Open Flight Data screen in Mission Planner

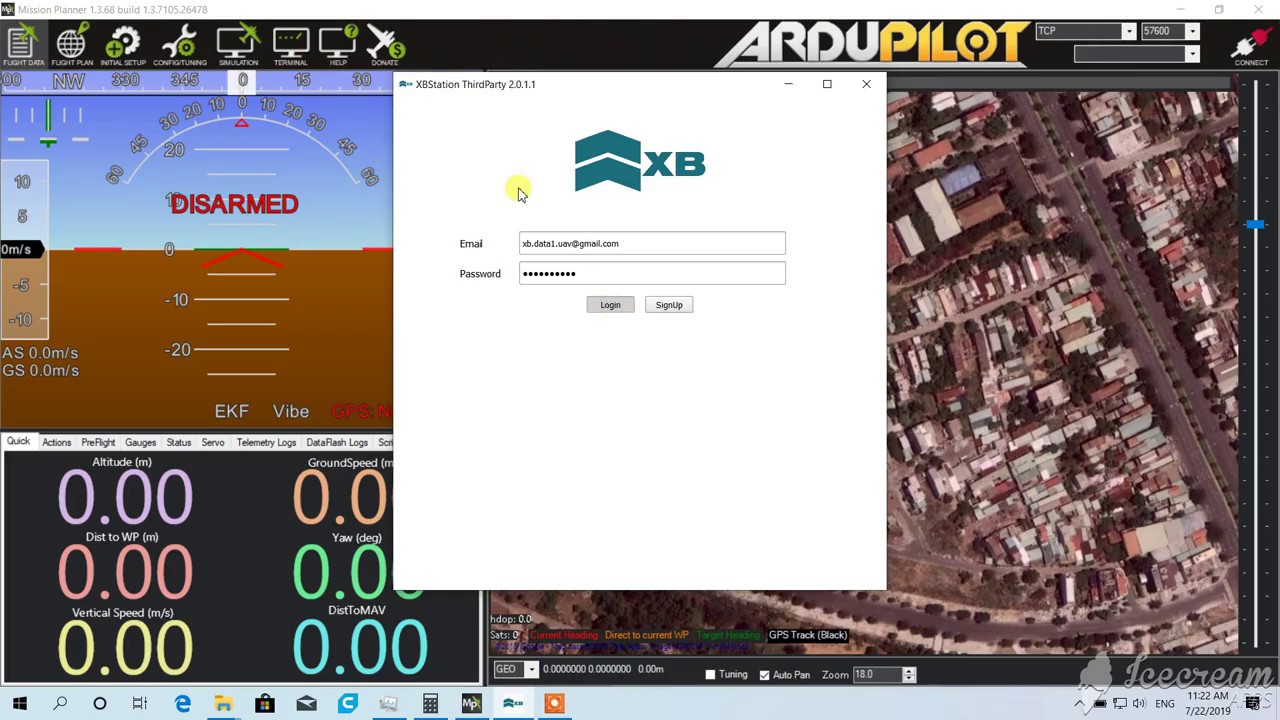tap(23, 46)
